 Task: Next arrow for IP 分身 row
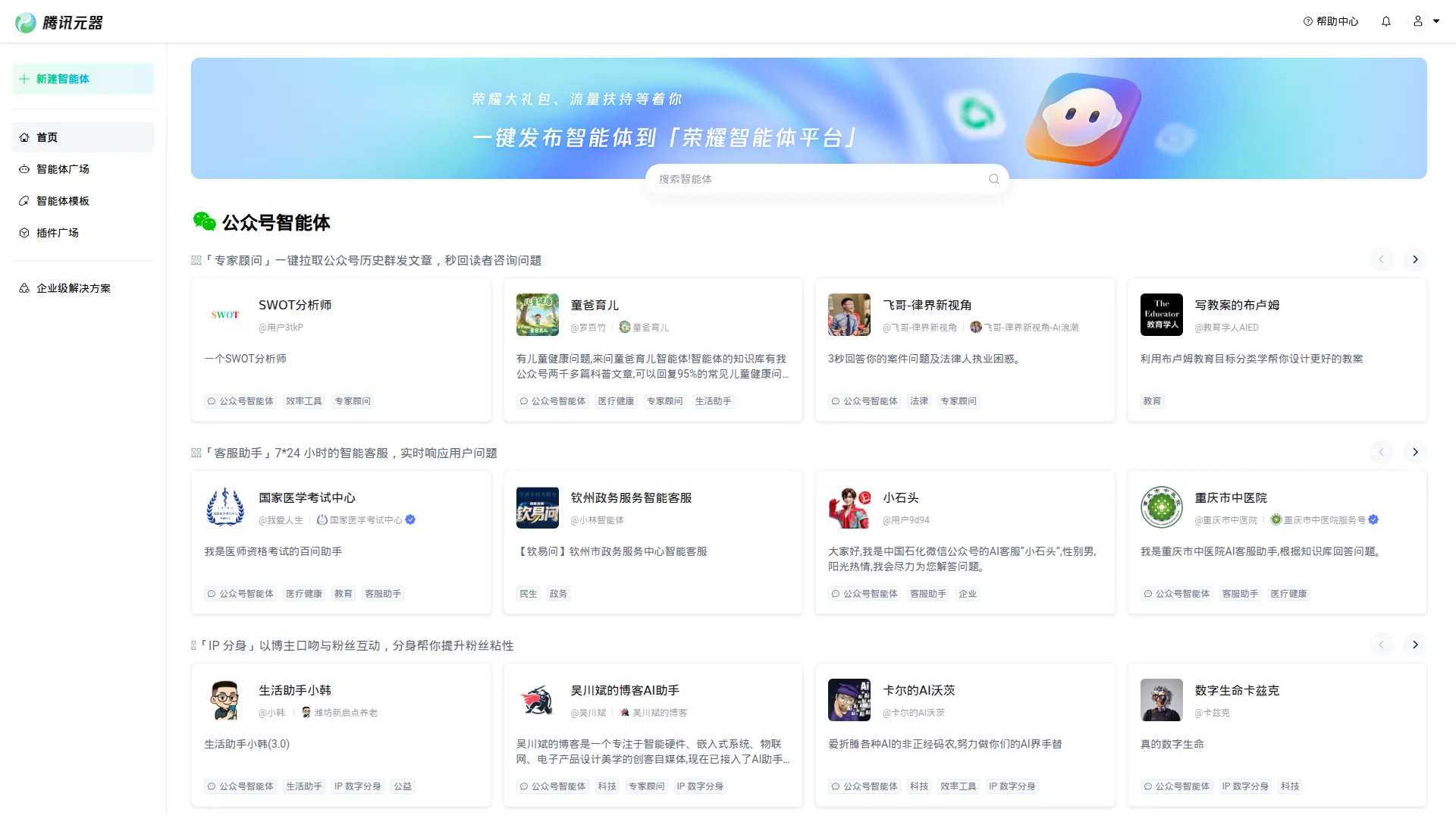coord(1415,645)
